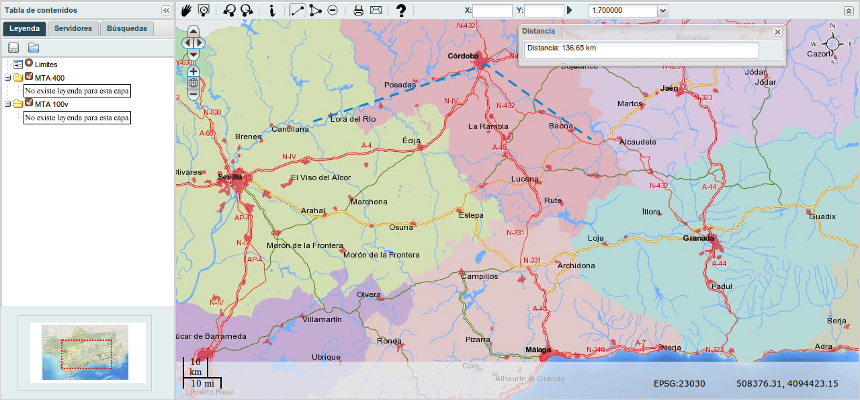Select the Limites layer radio button

tap(29, 64)
